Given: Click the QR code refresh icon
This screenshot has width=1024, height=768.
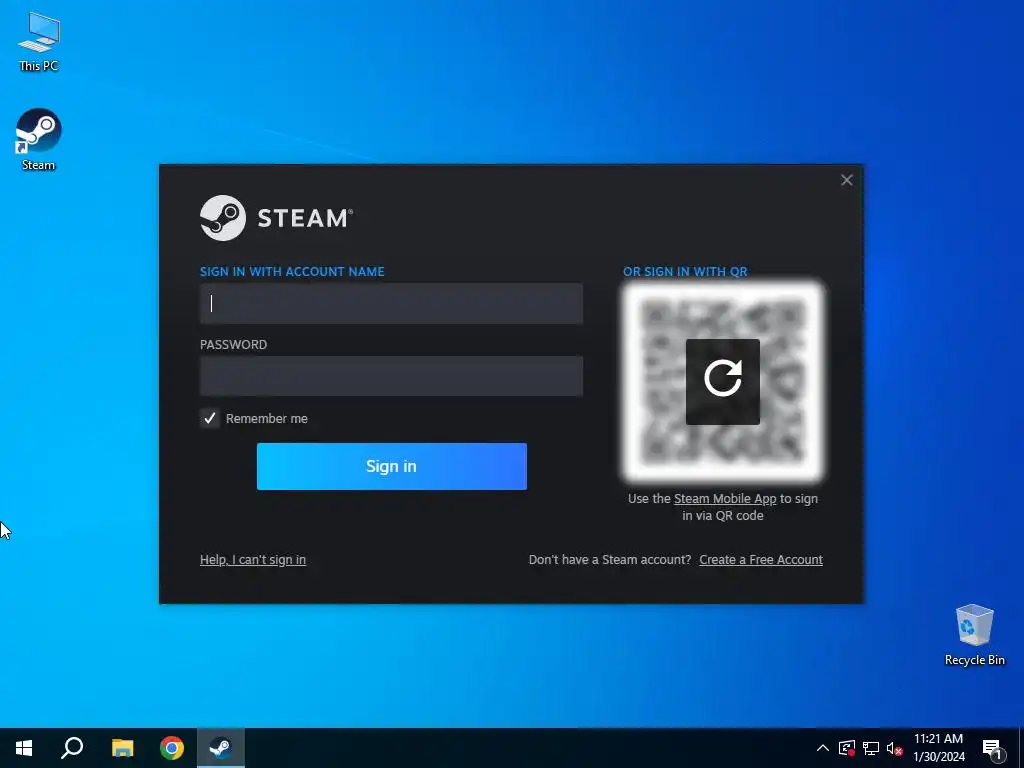Looking at the screenshot, I should click(x=722, y=381).
